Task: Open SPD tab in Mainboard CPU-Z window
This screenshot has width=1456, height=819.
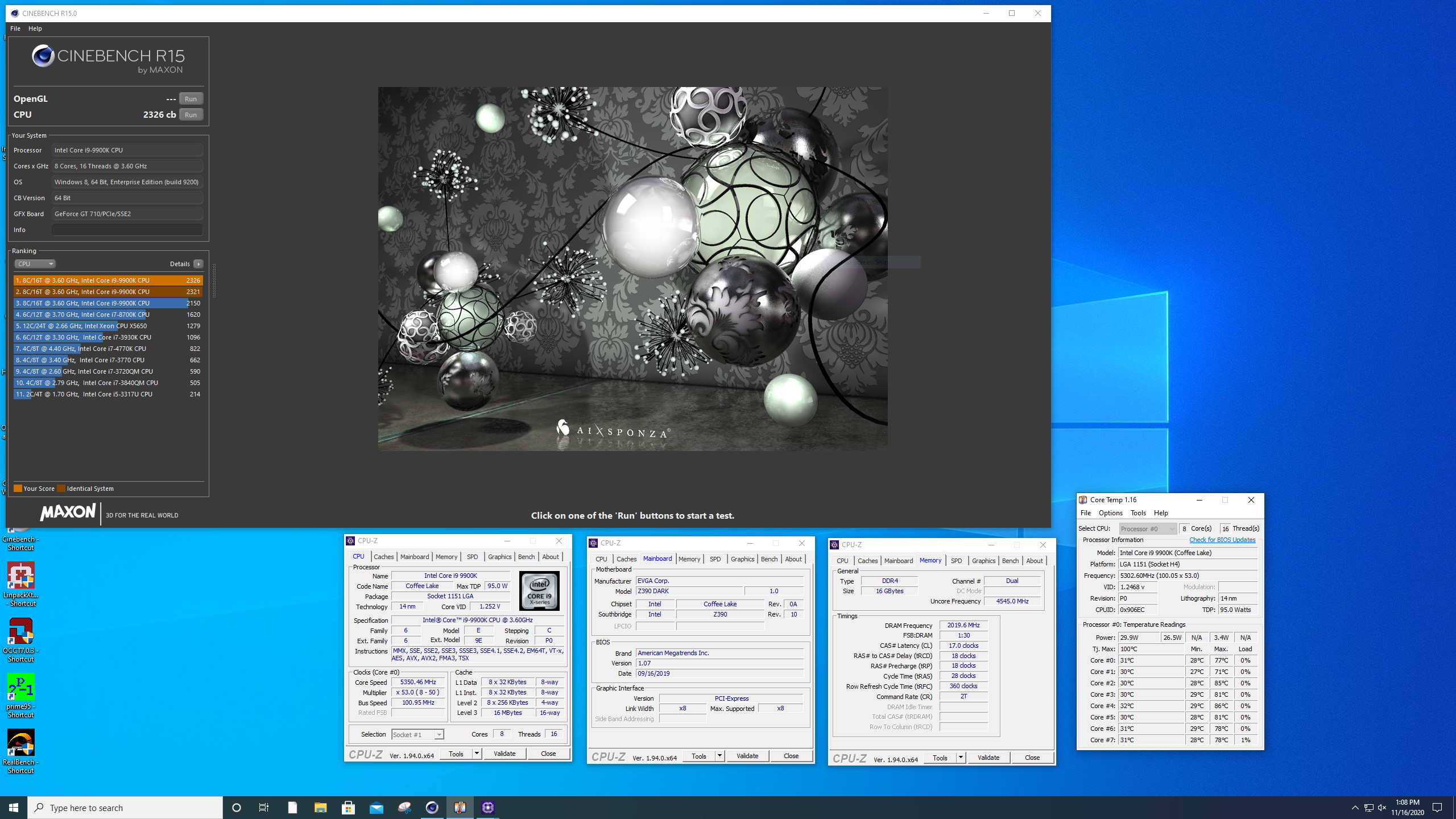Action: 715,559
